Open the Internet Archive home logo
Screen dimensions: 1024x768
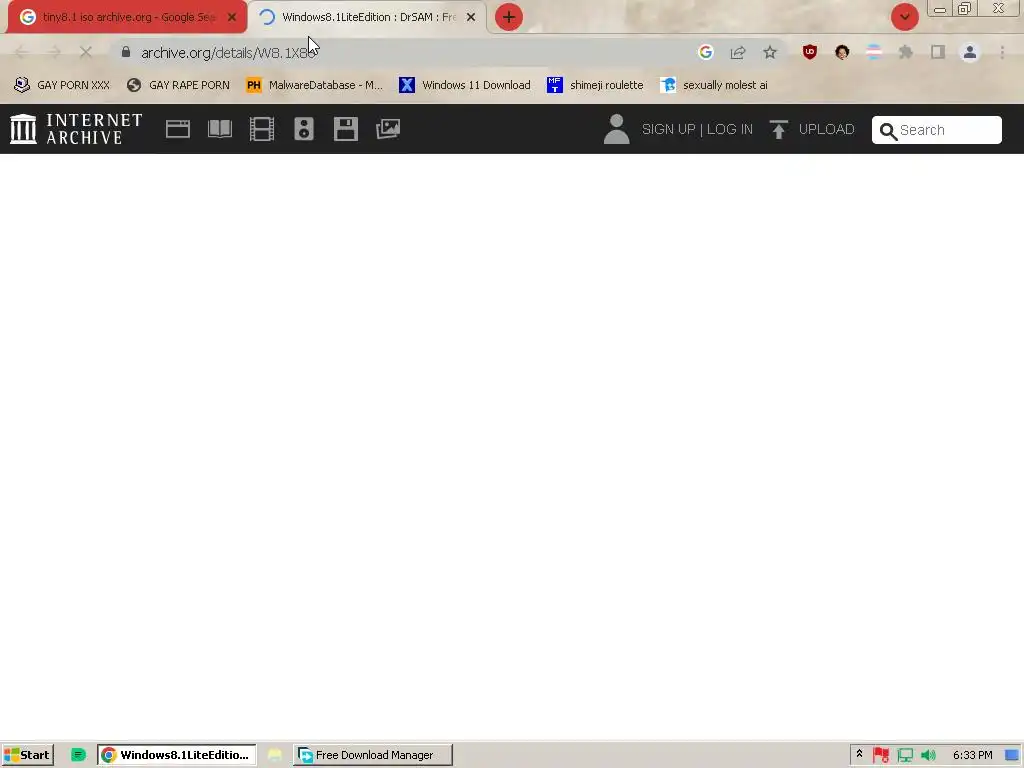click(x=76, y=129)
